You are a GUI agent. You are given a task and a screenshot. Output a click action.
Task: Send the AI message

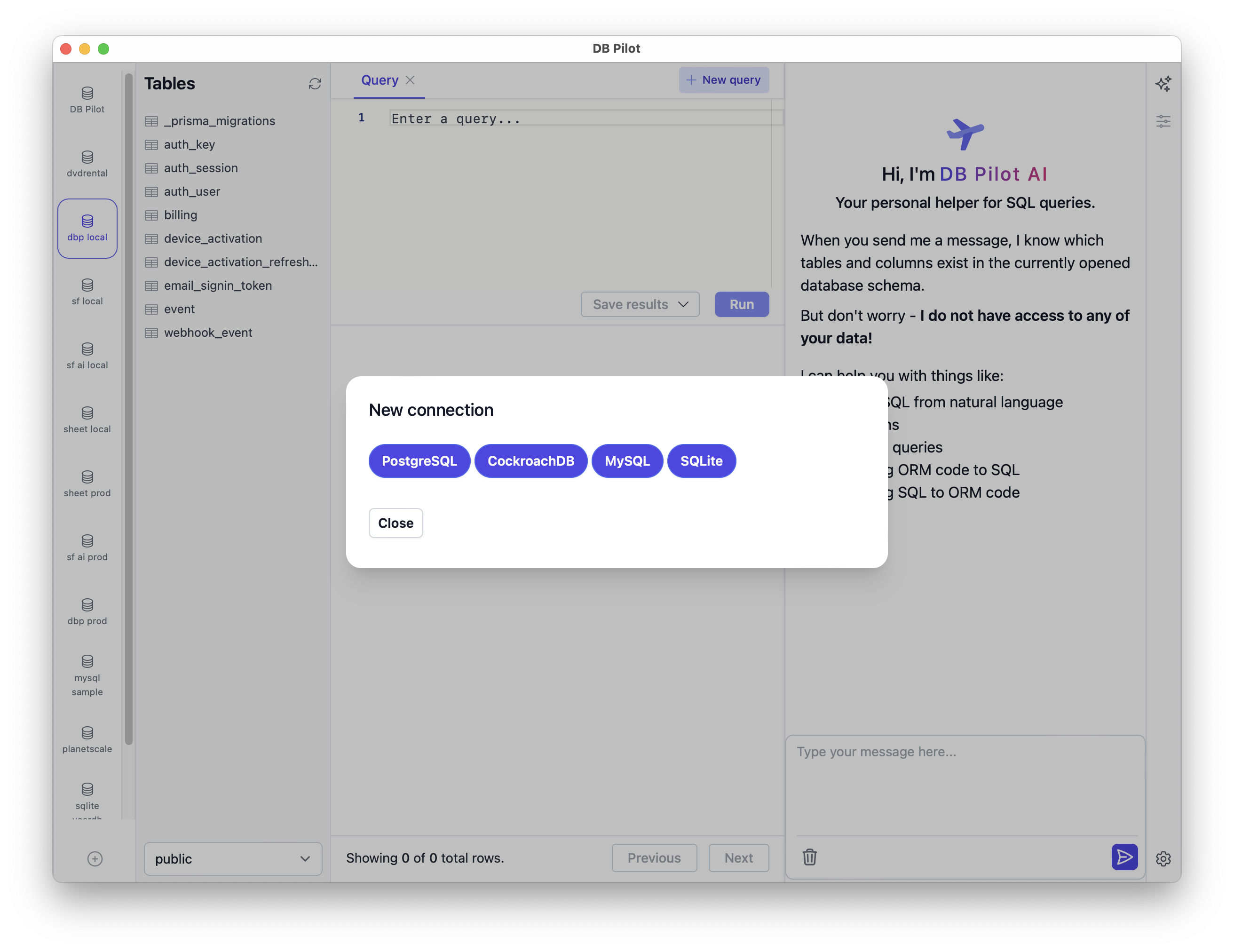[x=1124, y=857]
